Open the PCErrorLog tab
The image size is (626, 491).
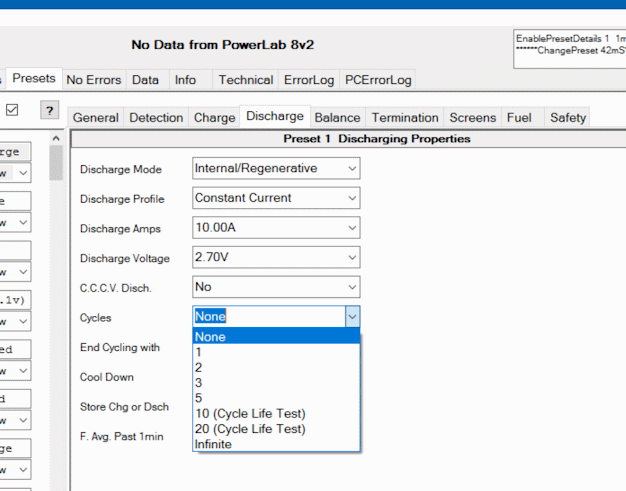(x=377, y=80)
